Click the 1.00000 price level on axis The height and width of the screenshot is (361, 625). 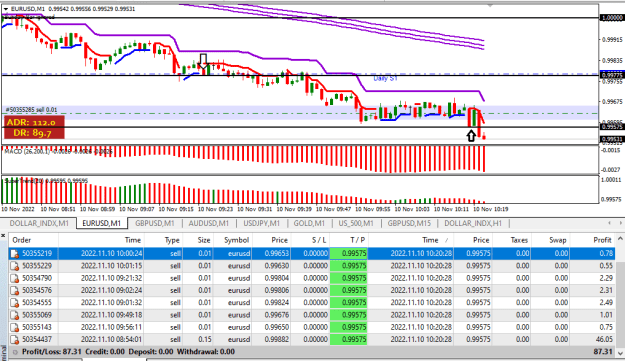(612, 18)
